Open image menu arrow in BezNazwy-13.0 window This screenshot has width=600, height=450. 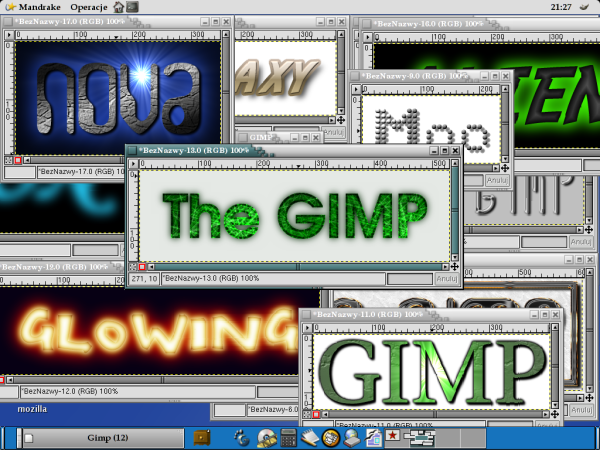pos(133,164)
